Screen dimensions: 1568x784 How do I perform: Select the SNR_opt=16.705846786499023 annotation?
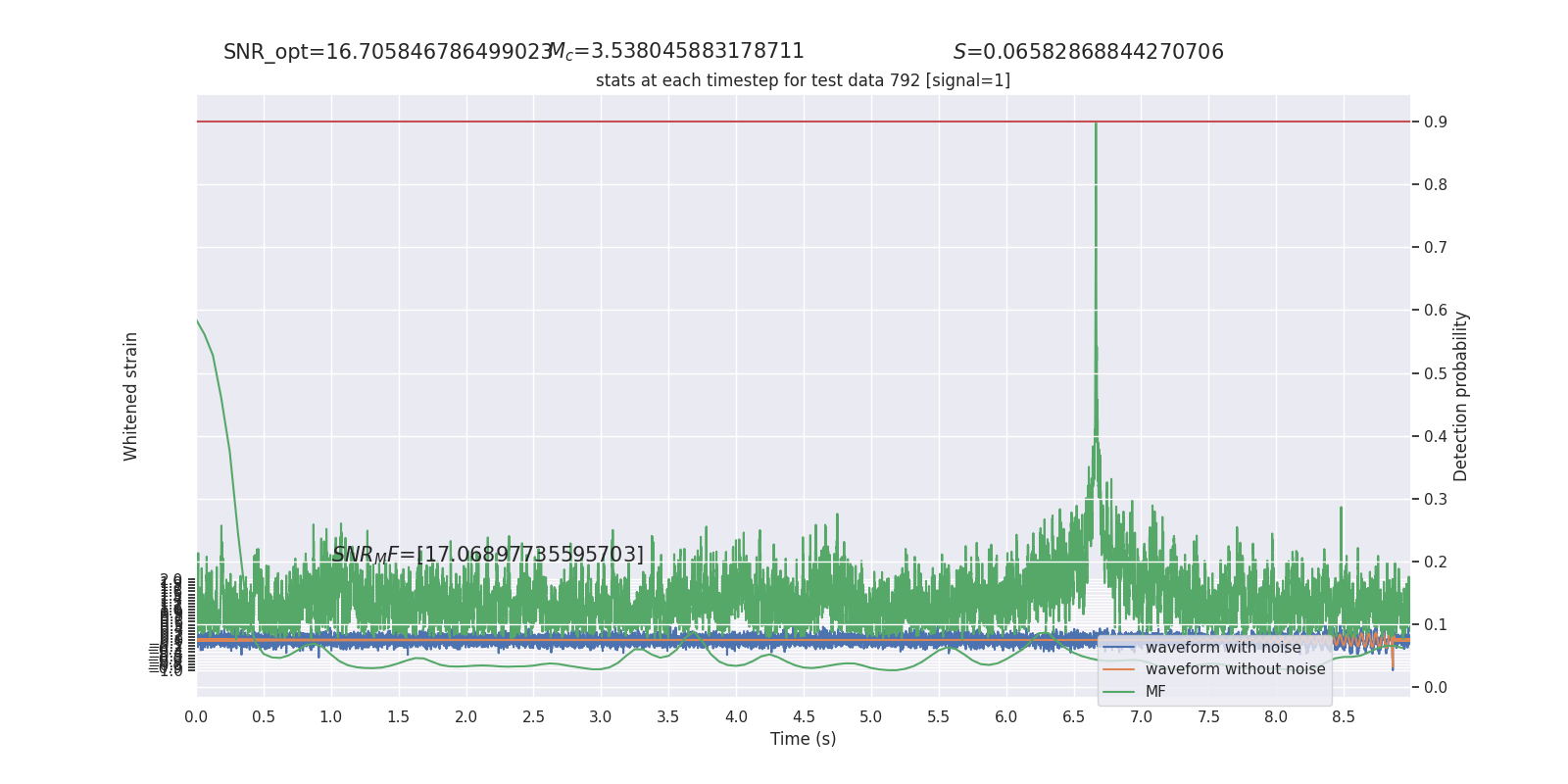coord(388,52)
